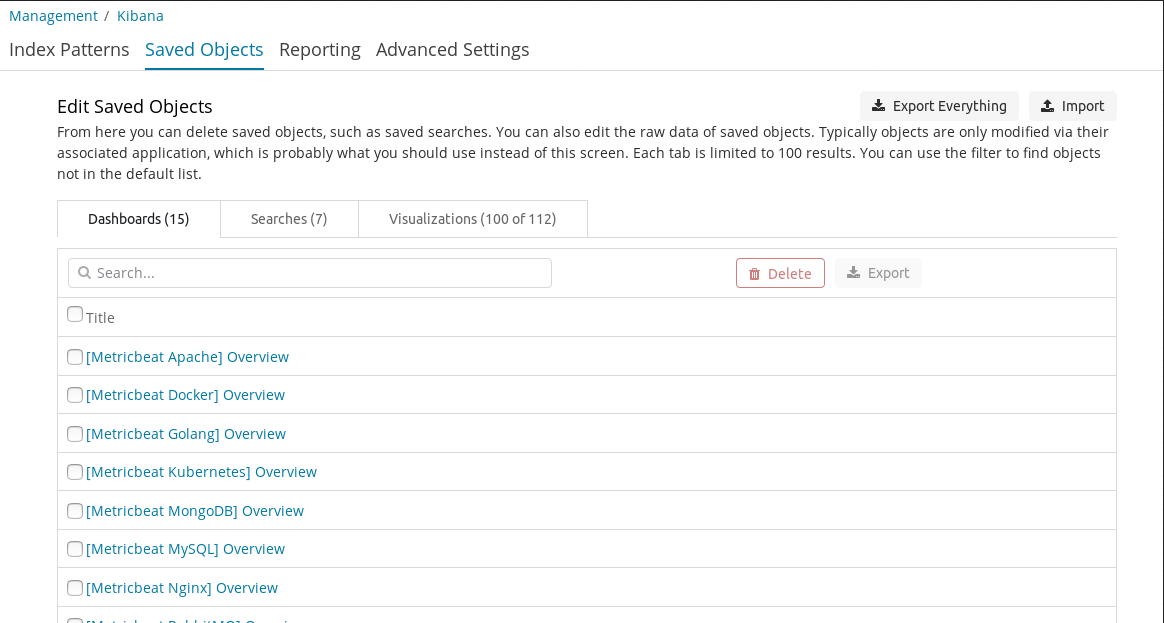Select the Saved Objects section

click(204, 50)
